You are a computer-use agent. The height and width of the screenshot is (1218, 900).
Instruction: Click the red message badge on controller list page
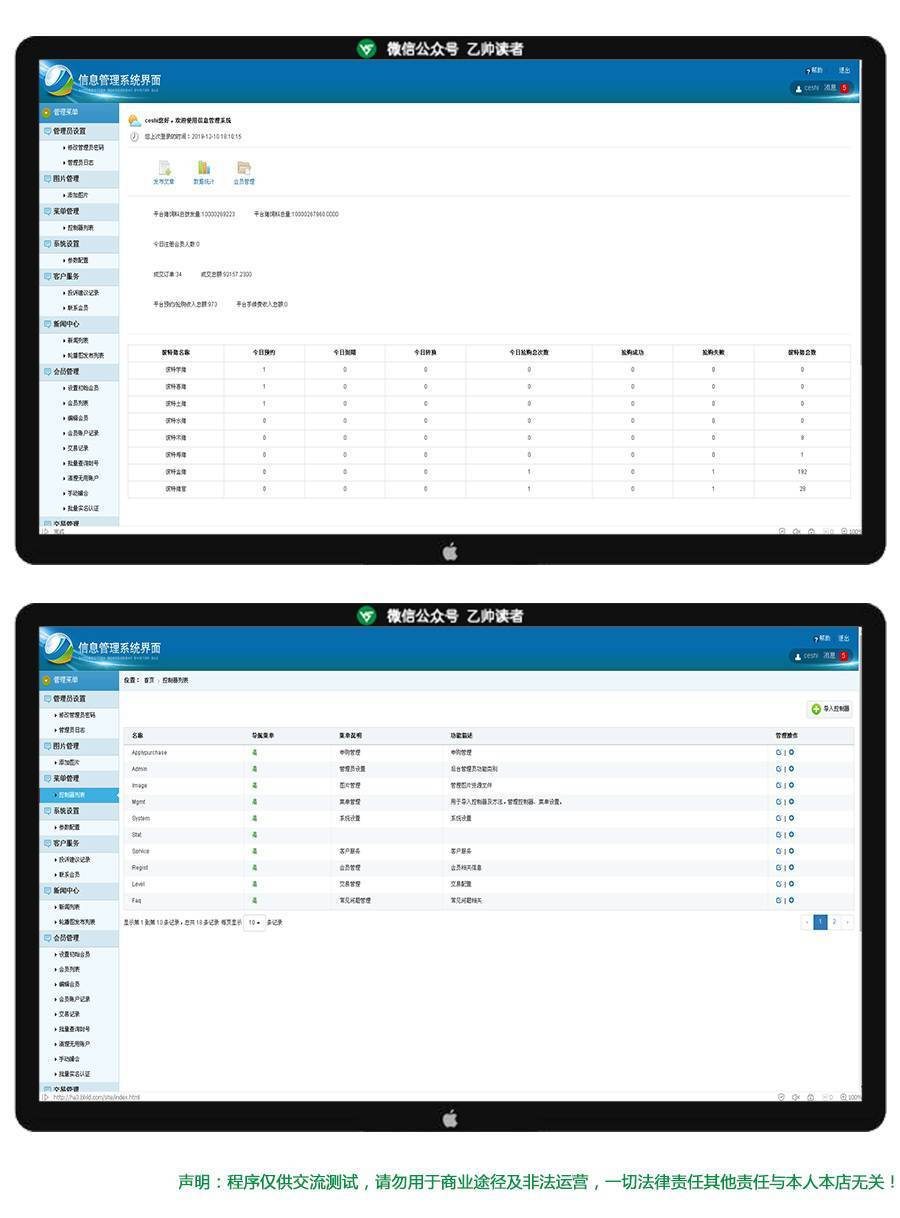(844, 655)
